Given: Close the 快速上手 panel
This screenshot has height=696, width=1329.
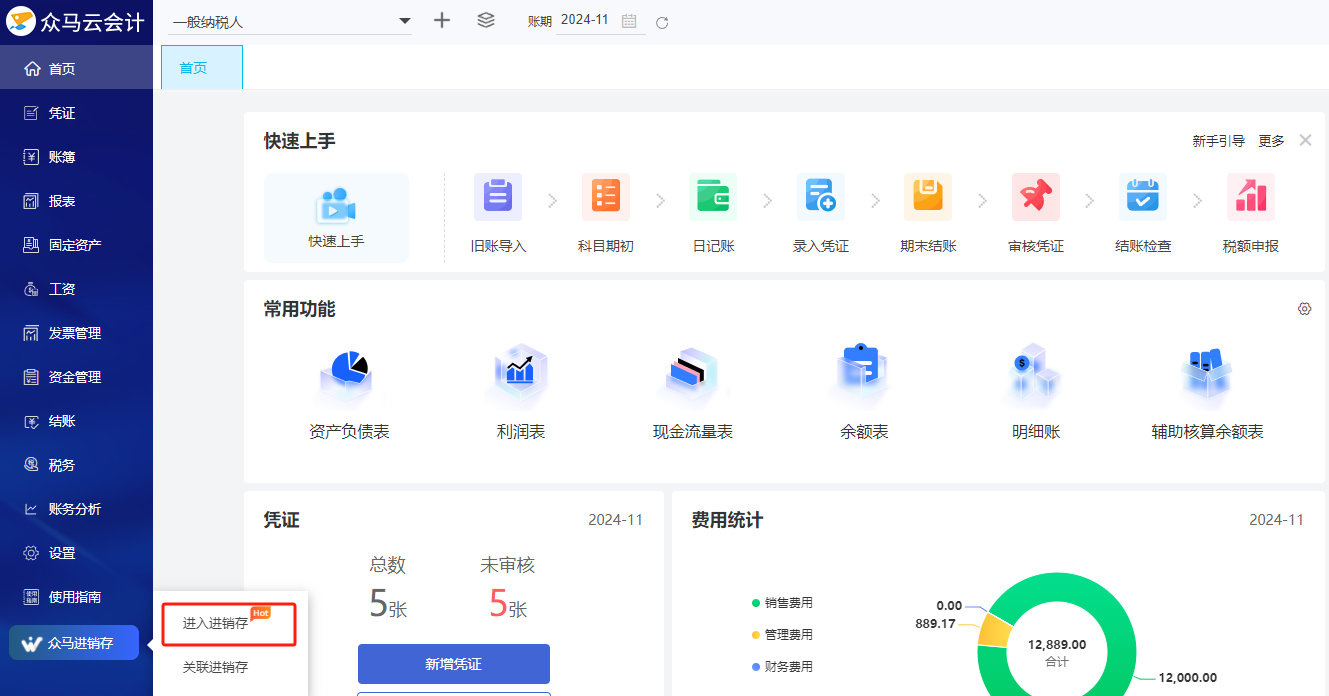Looking at the screenshot, I should [1305, 140].
